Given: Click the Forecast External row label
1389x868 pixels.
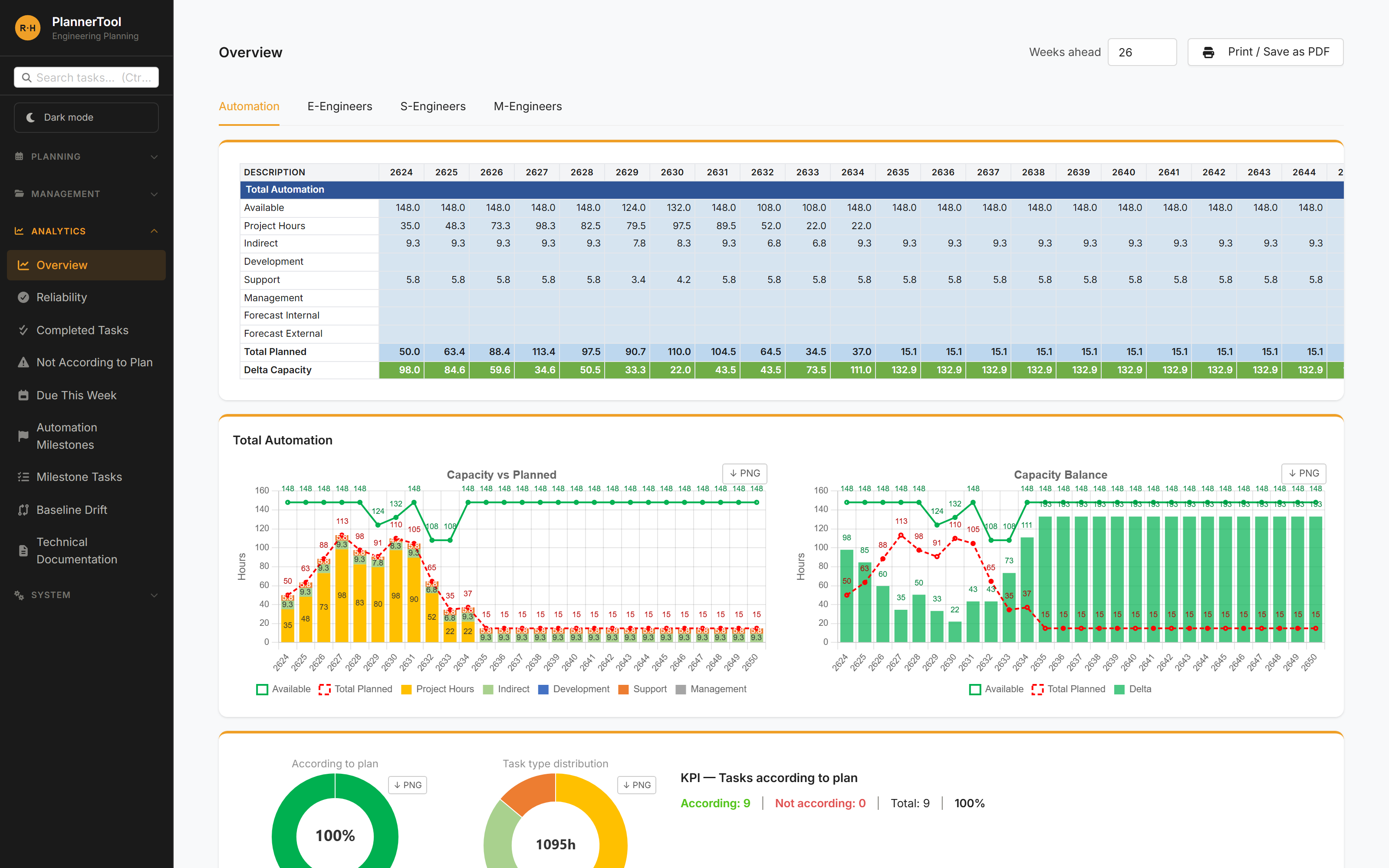Looking at the screenshot, I should click(x=283, y=334).
